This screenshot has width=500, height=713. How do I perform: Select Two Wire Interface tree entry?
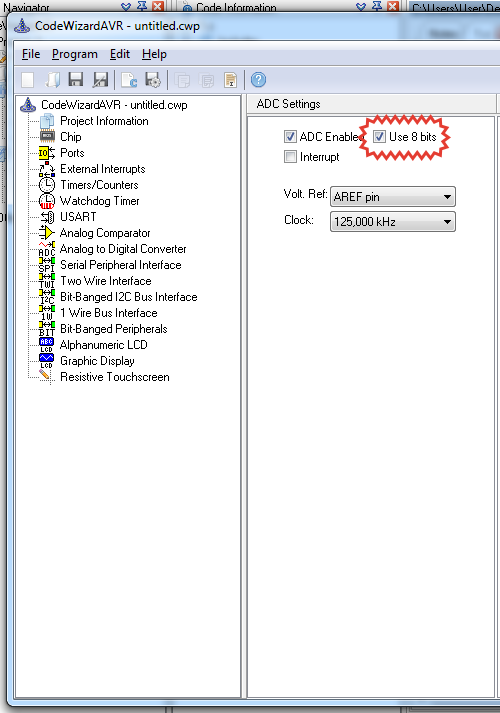click(x=105, y=281)
